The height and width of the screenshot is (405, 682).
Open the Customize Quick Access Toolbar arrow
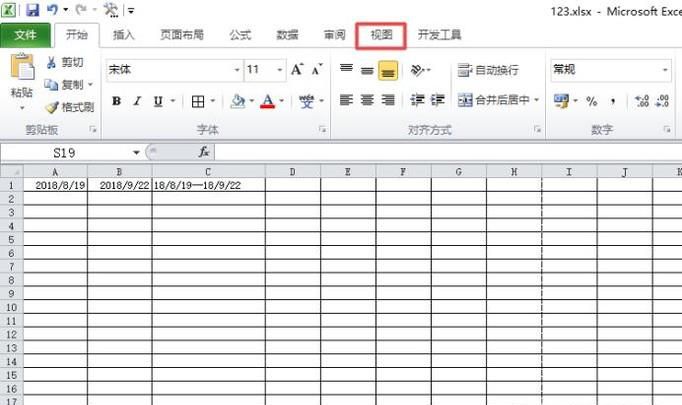point(131,10)
